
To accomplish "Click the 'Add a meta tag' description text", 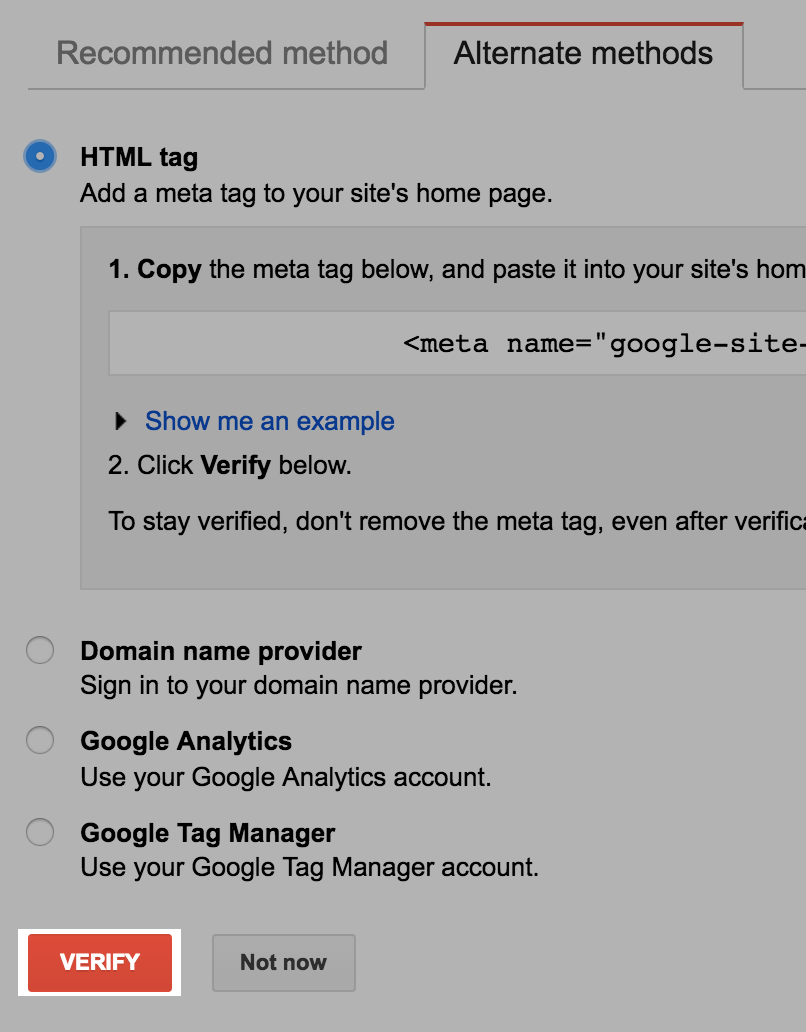I will [316, 194].
